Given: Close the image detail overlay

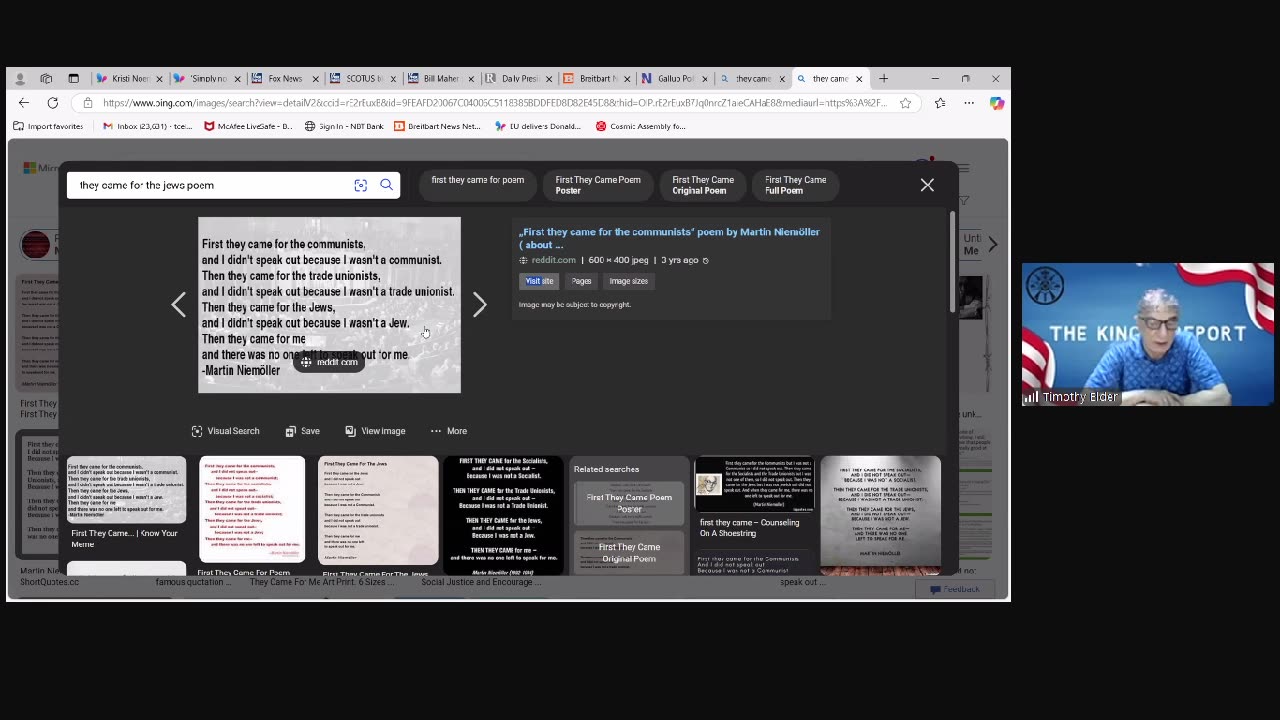Looking at the screenshot, I should (x=927, y=185).
